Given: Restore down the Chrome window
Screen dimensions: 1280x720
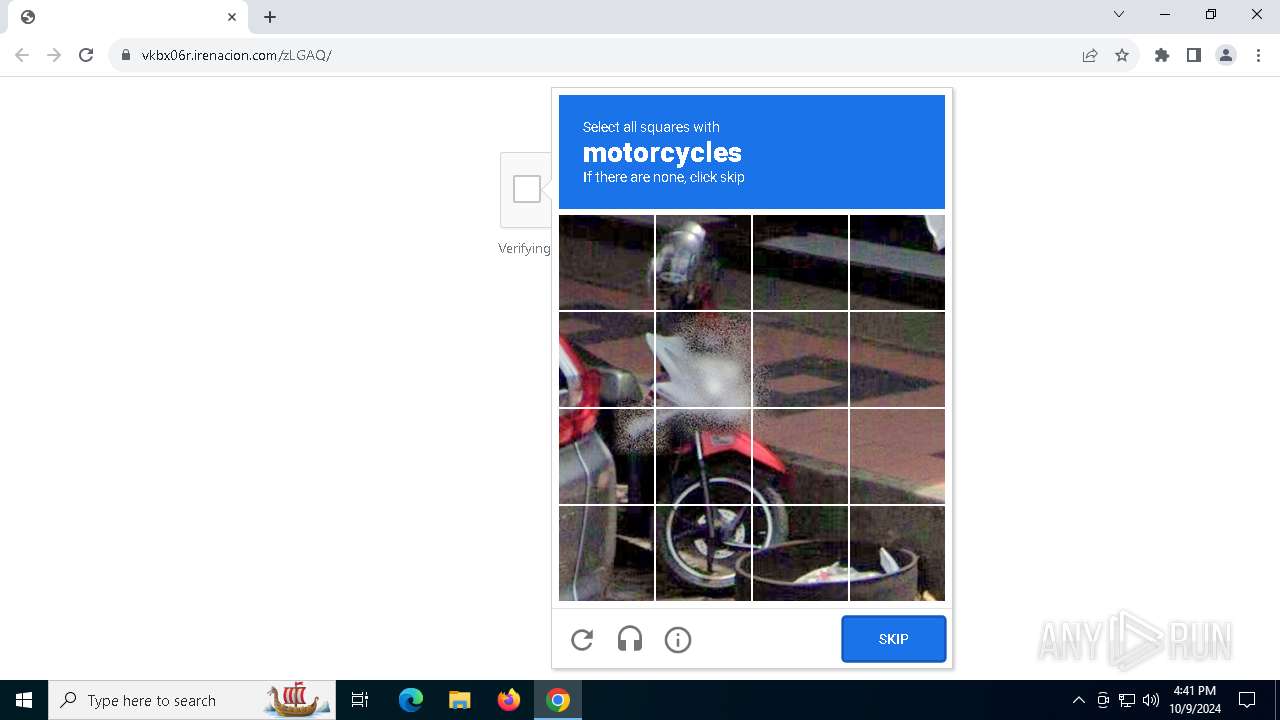Looking at the screenshot, I should (1211, 15).
